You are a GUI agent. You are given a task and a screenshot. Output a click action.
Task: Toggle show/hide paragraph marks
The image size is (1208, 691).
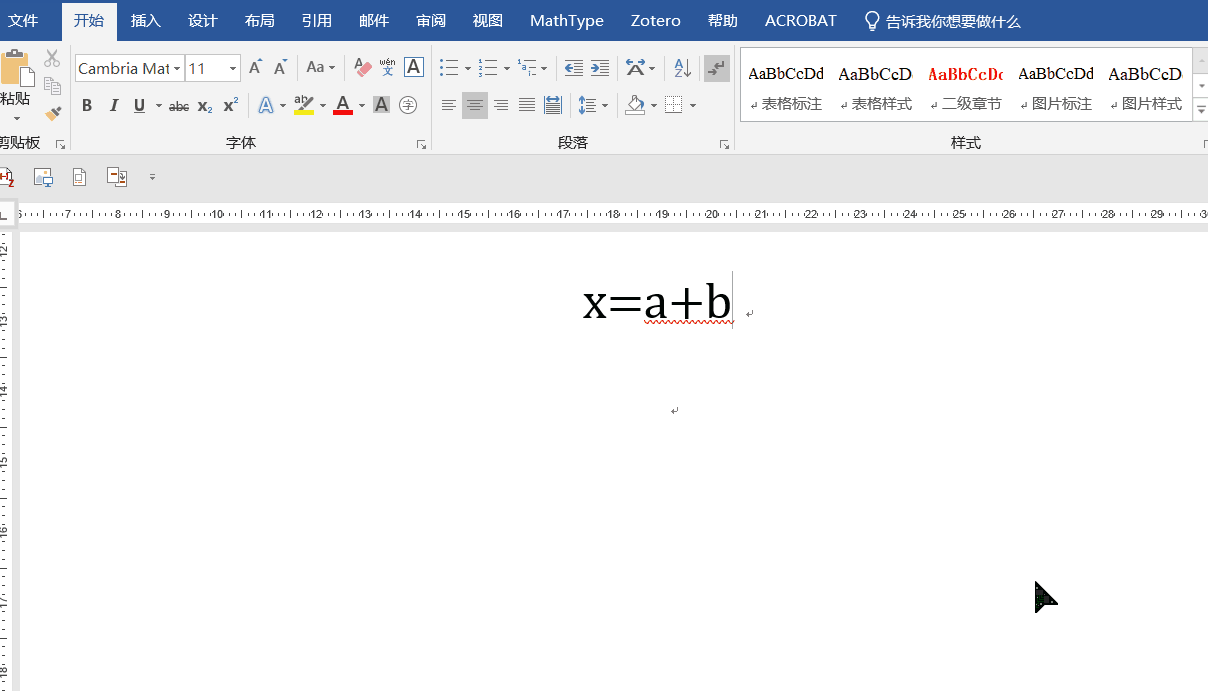coord(716,68)
